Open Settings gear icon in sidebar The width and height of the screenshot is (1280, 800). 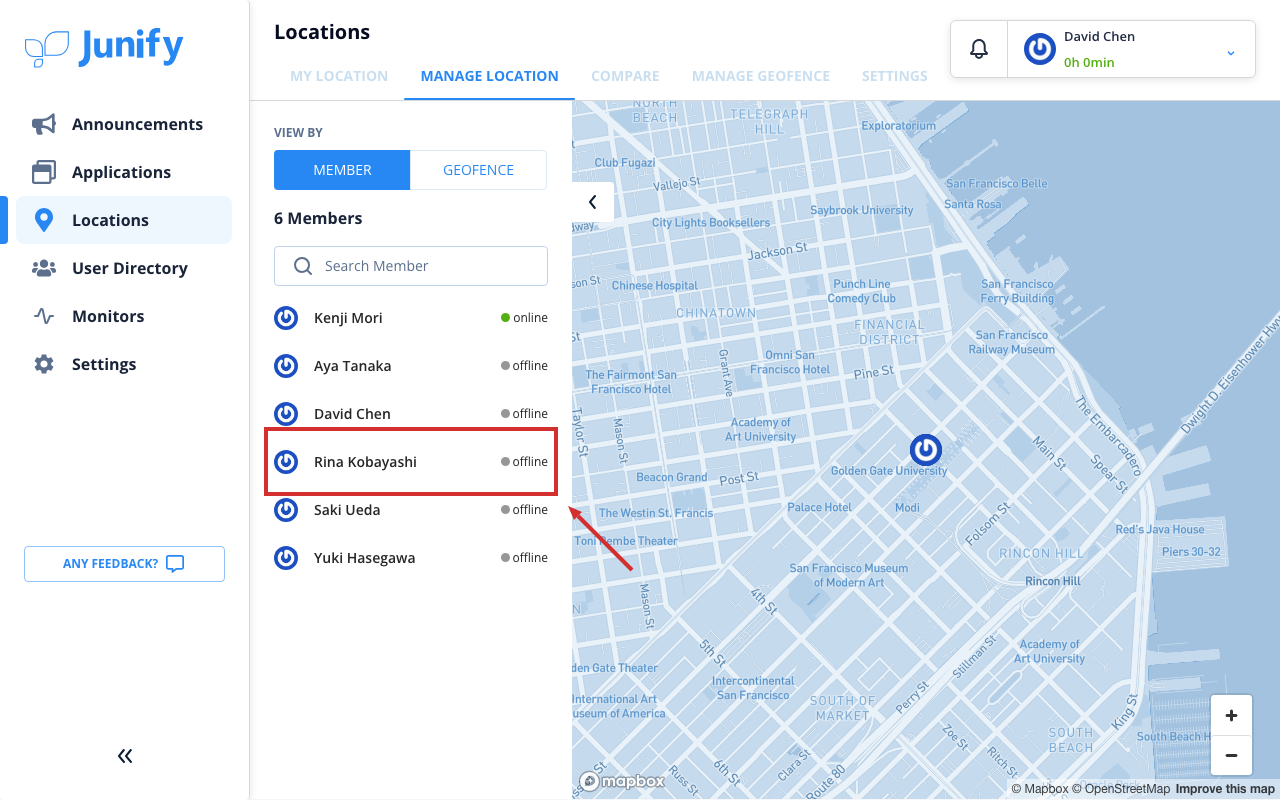tap(44, 364)
